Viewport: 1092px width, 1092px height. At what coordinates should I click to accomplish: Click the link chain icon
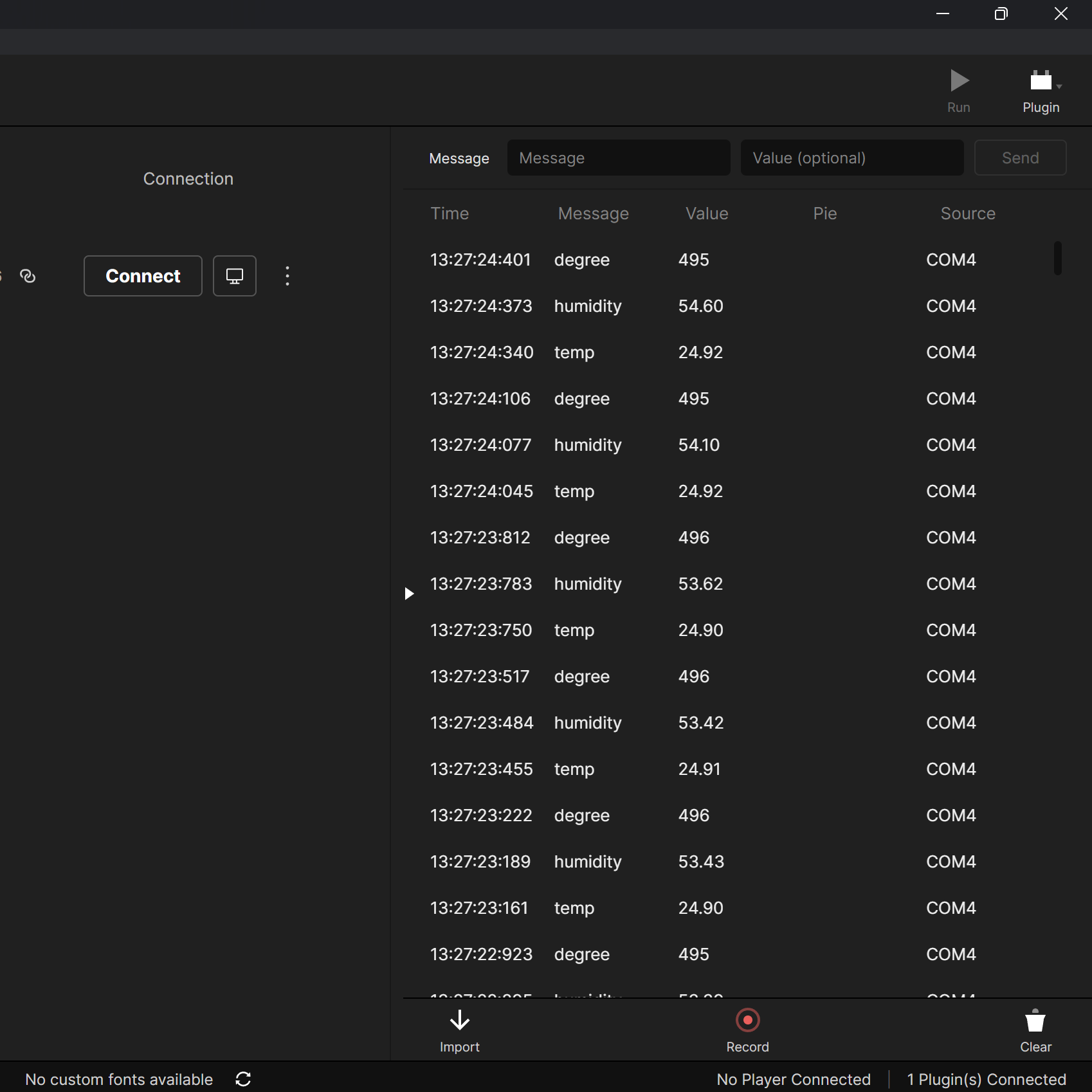[x=28, y=276]
